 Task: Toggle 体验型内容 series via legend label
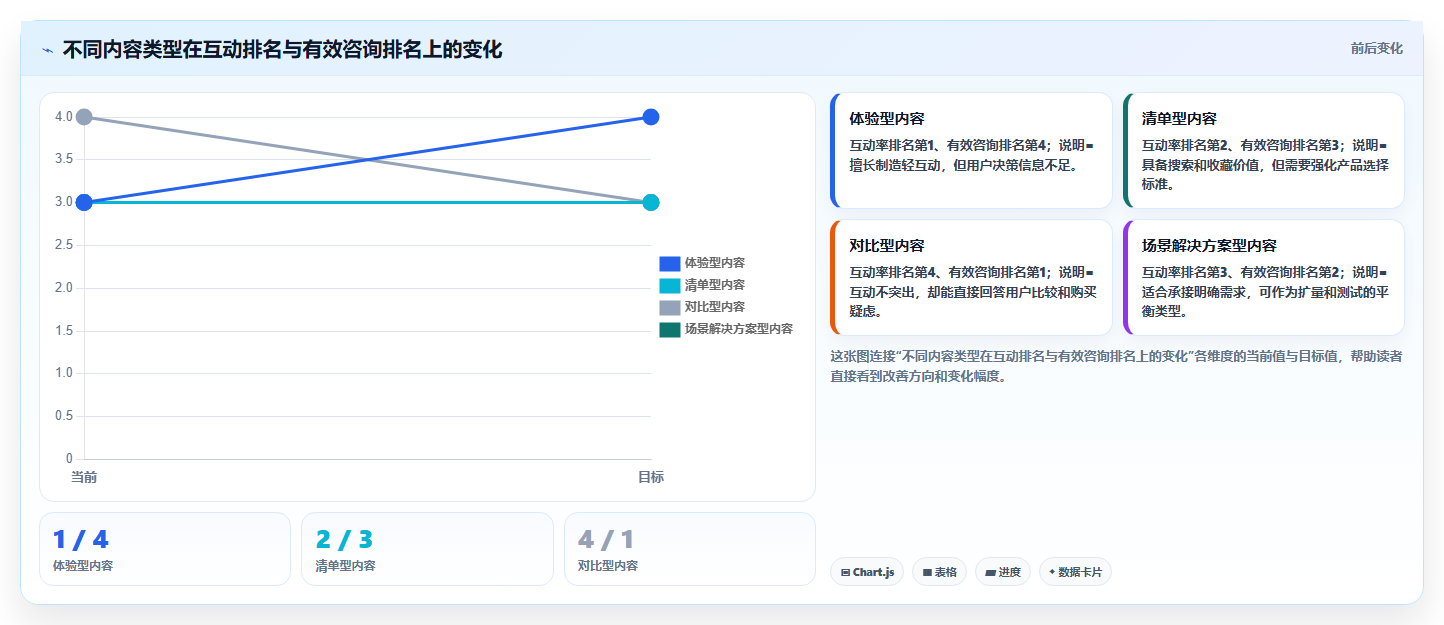point(714,263)
